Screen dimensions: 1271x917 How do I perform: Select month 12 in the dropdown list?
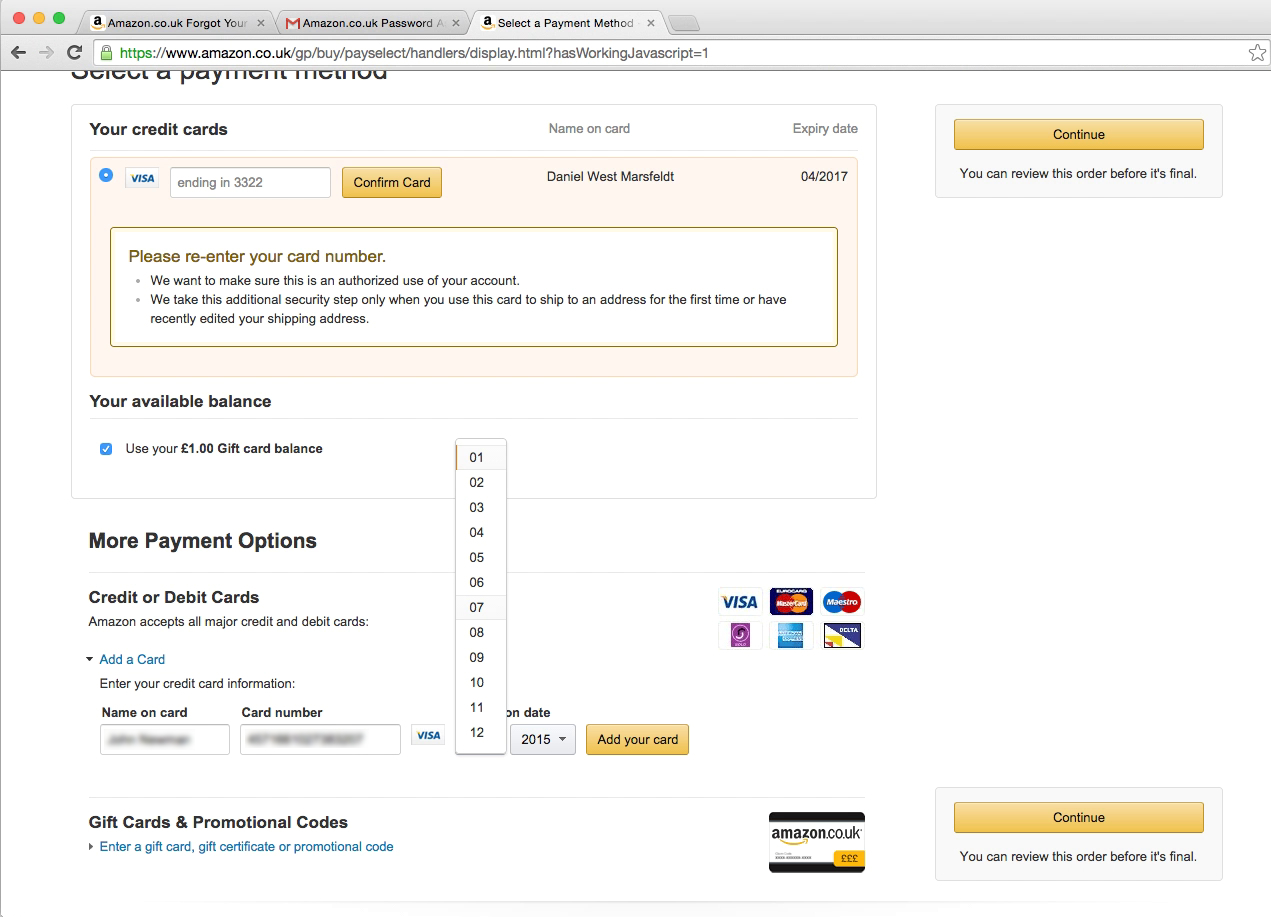(477, 732)
